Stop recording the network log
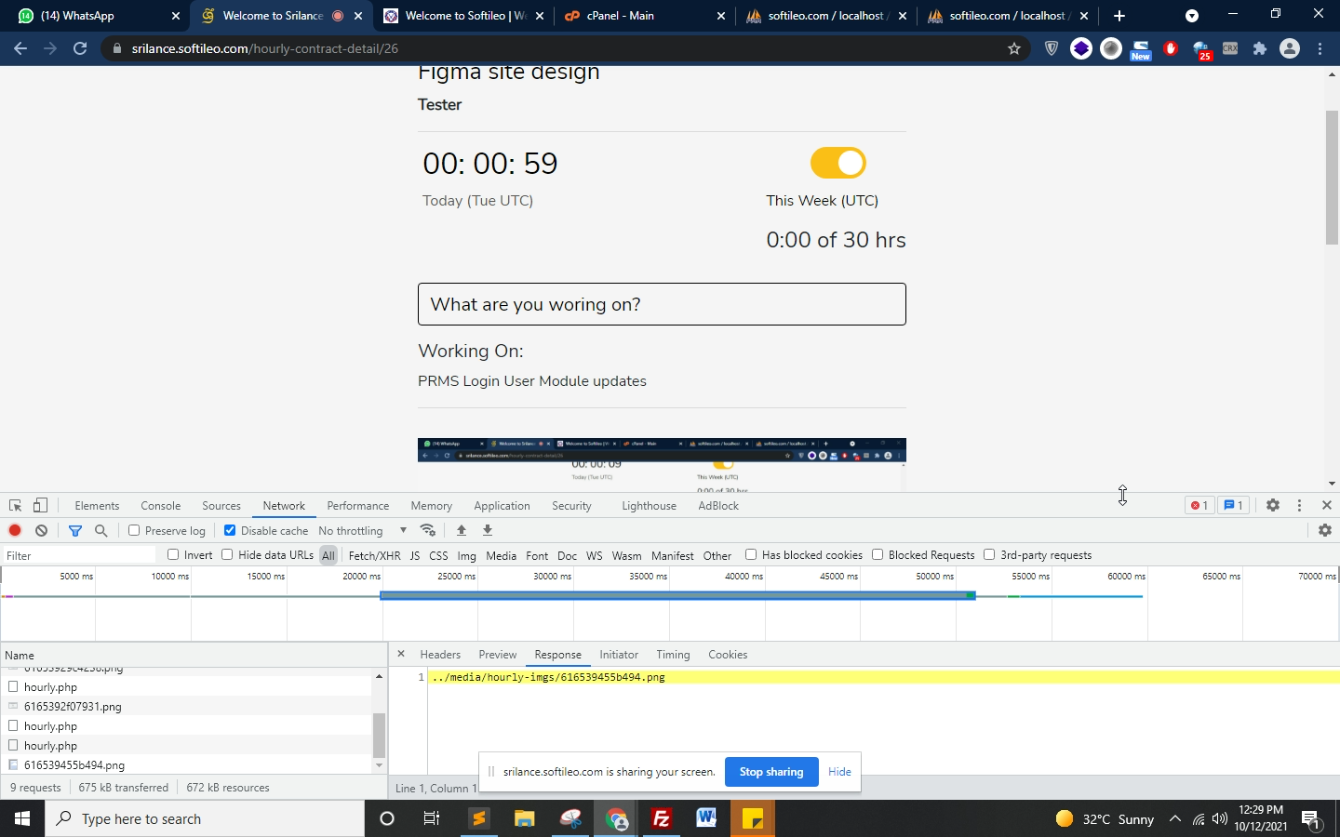The image size is (1340, 837). pos(15,531)
